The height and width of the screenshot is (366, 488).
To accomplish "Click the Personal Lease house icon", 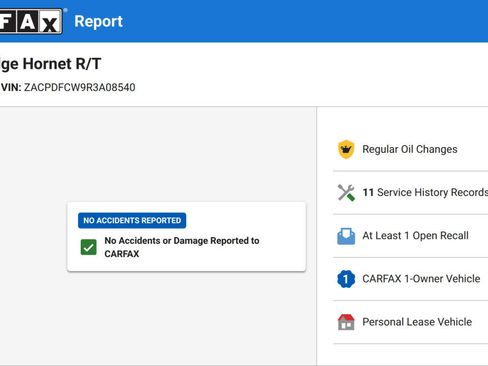I will point(346,322).
